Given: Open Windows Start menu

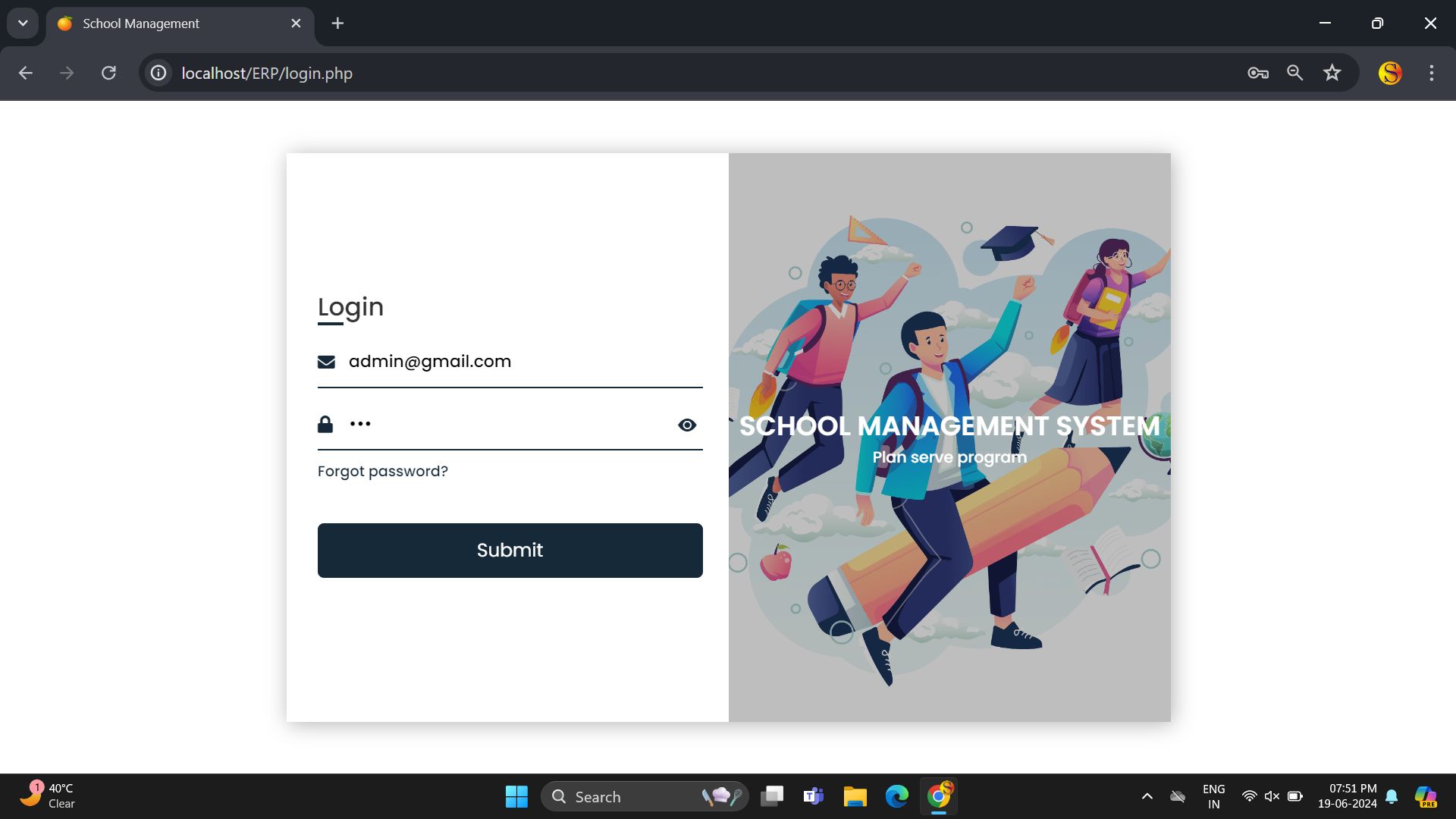Looking at the screenshot, I should [x=516, y=796].
